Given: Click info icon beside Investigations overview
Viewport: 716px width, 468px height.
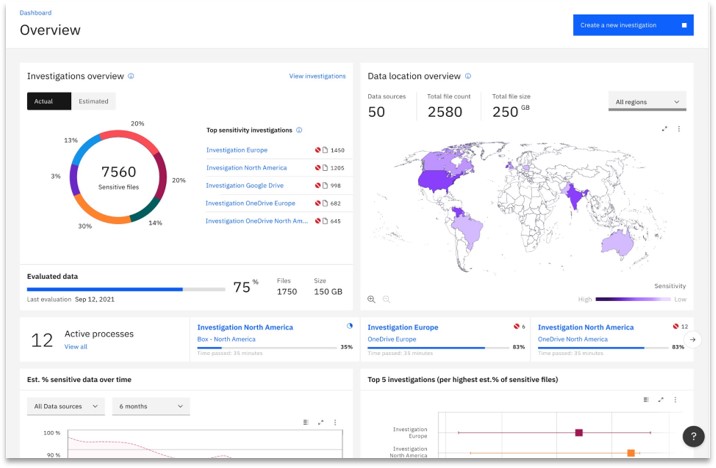Looking at the screenshot, I should (131, 76).
